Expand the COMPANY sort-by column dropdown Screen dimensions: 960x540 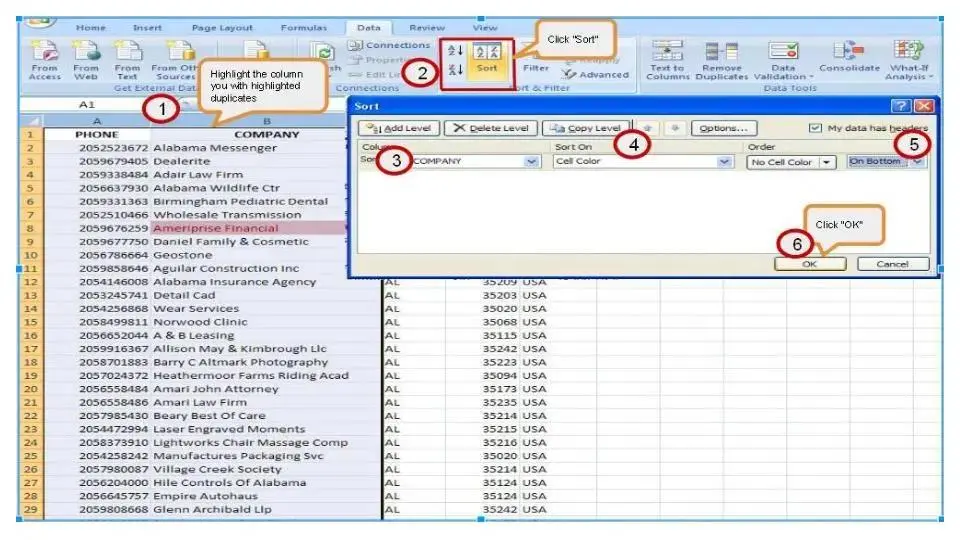(x=532, y=162)
